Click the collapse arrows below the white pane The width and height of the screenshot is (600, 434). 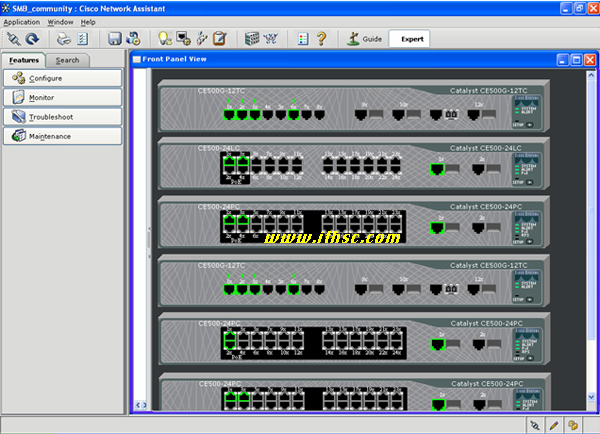(141, 405)
